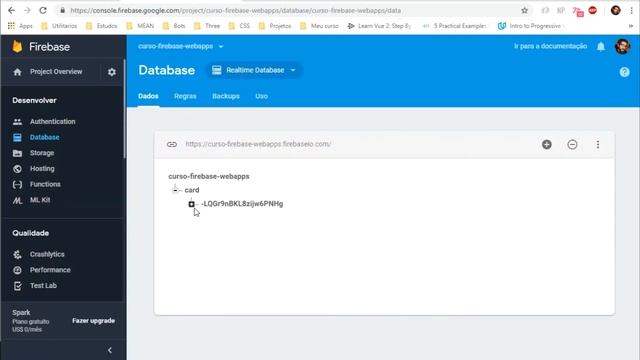Collapse the sidebar with chevron
Screen dimensions: 640x360
pos(110,350)
